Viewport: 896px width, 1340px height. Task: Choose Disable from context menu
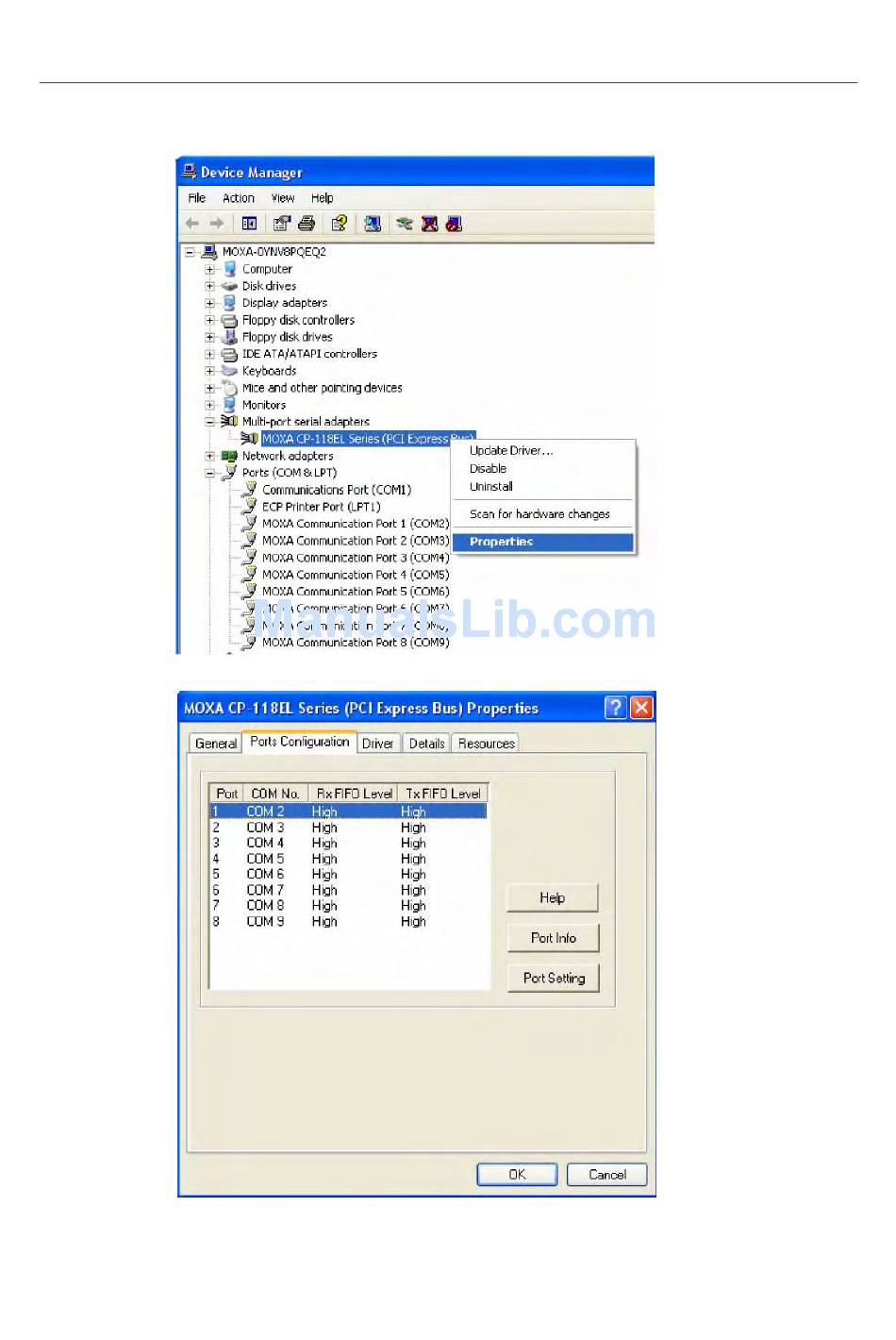543,469
